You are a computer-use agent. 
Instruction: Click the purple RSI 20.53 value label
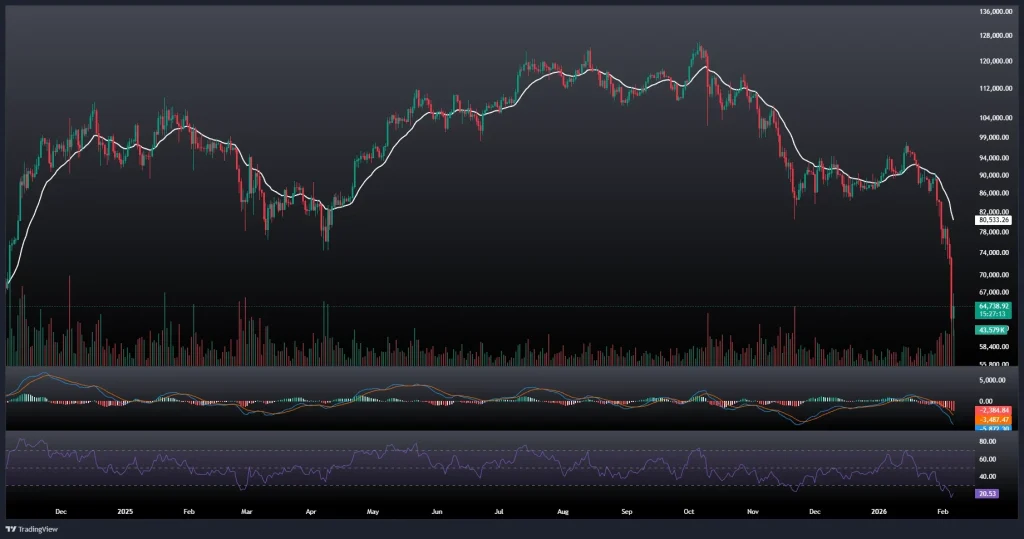[x=987, y=494]
